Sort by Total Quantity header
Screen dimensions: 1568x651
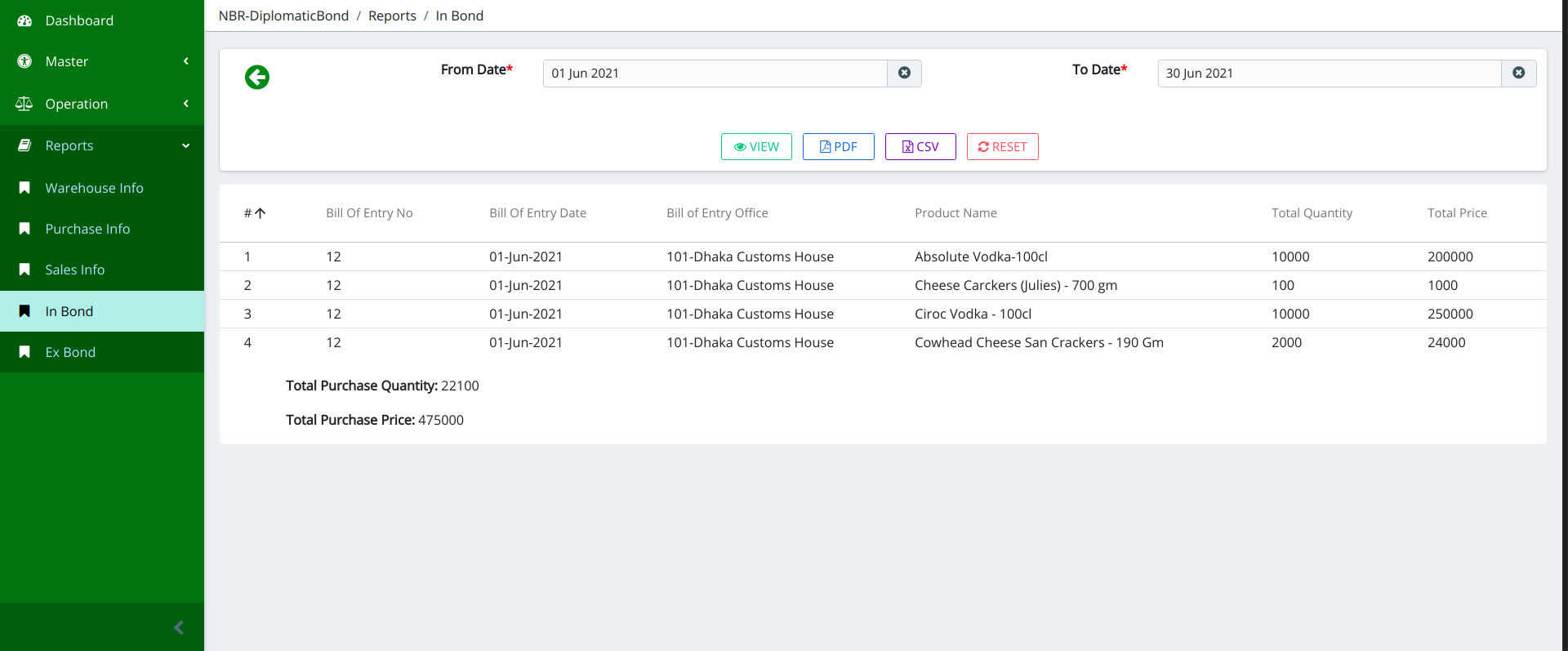click(x=1312, y=213)
